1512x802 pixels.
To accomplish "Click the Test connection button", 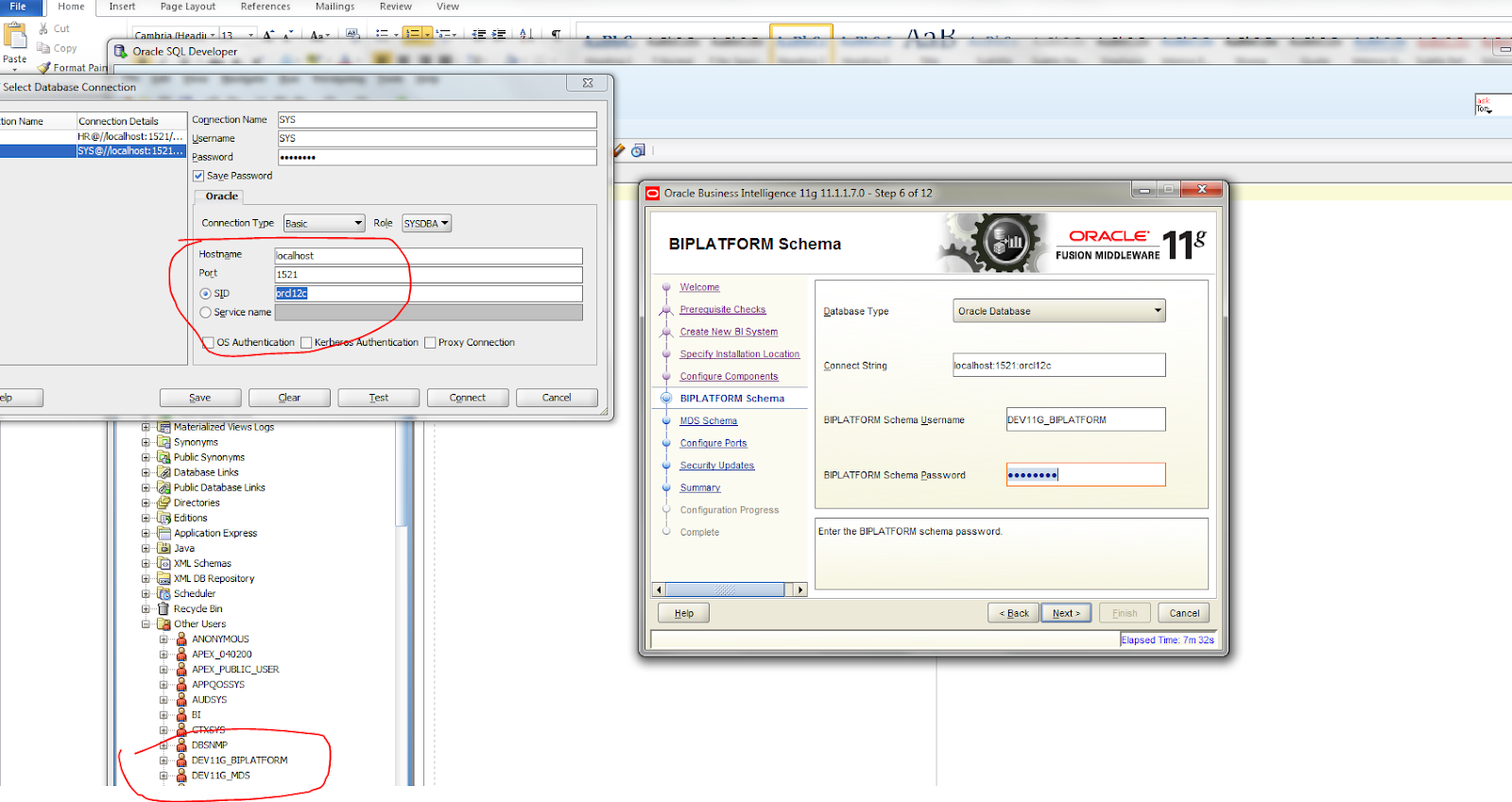I will (x=379, y=398).
